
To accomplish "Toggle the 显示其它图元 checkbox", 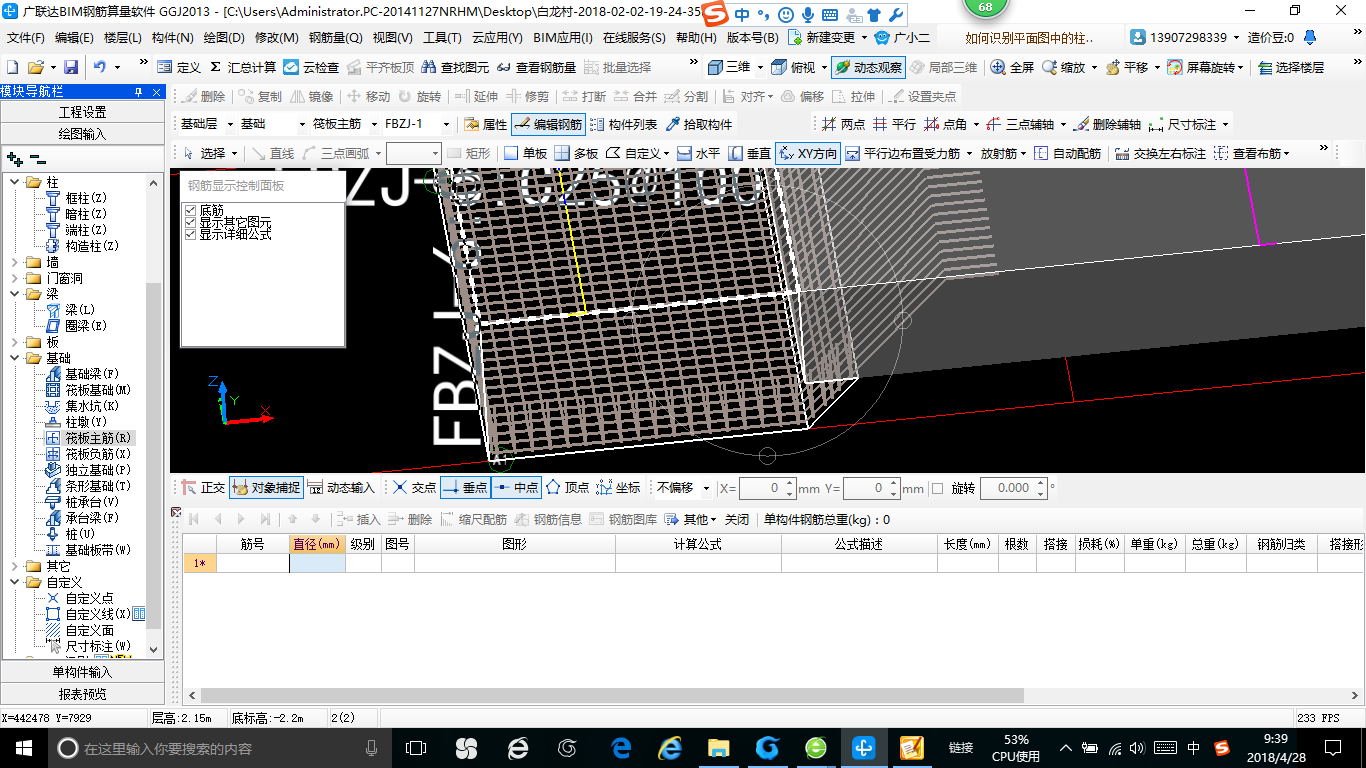I will (x=190, y=222).
